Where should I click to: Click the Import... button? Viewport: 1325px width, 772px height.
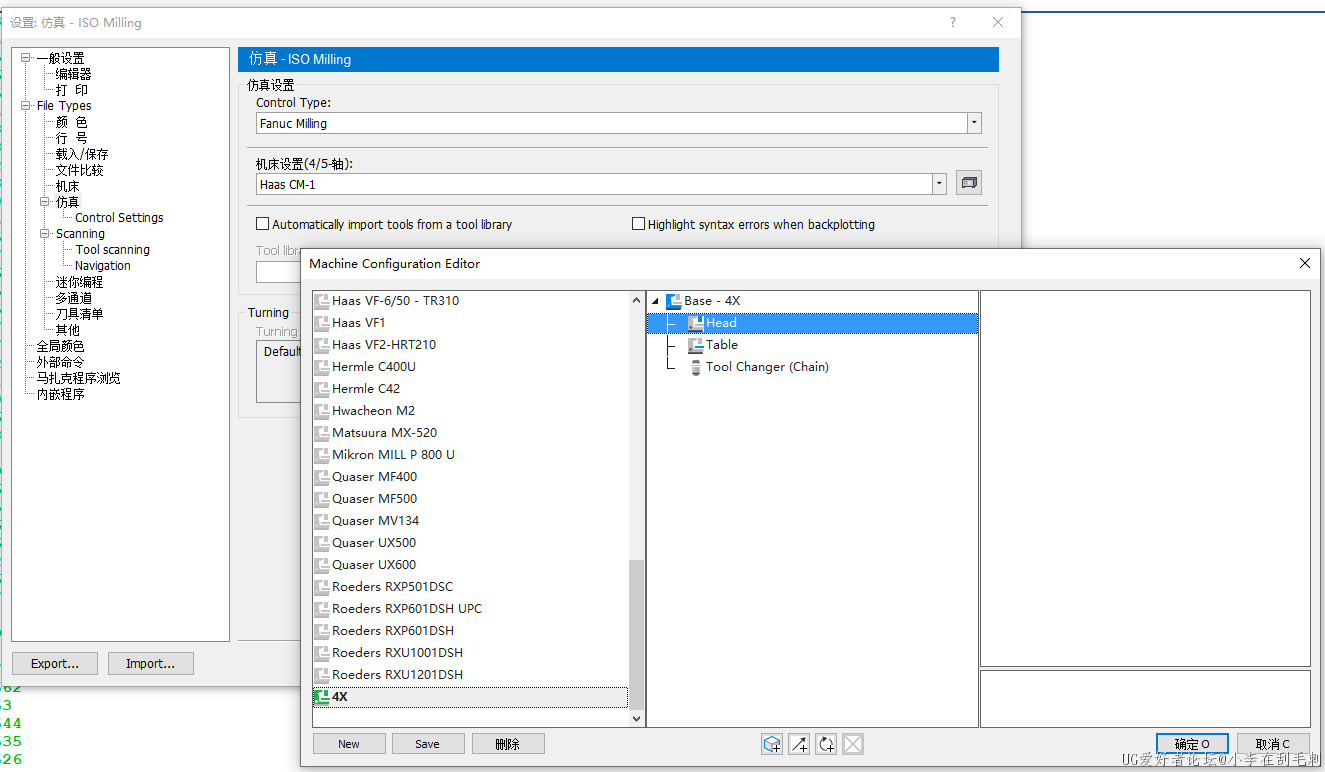coord(150,664)
